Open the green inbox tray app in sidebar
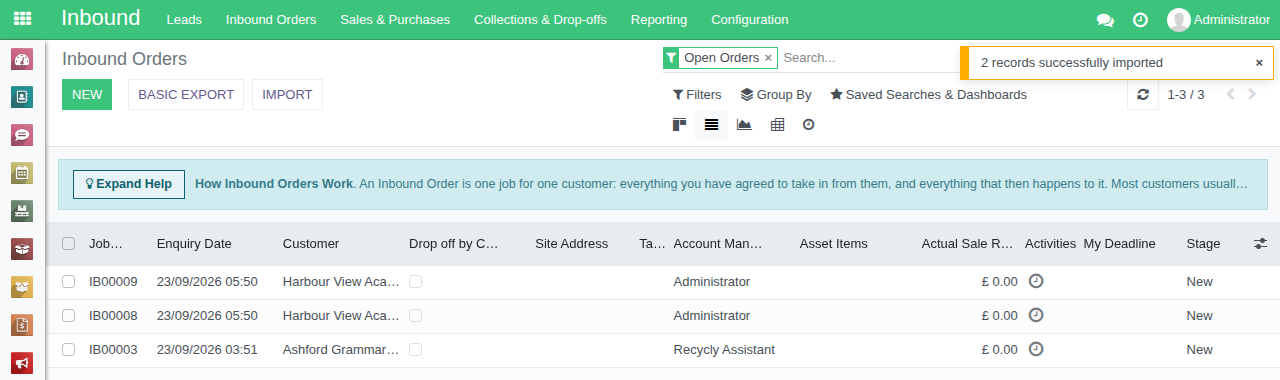Screen dimensions: 1280x380 (x=22, y=211)
